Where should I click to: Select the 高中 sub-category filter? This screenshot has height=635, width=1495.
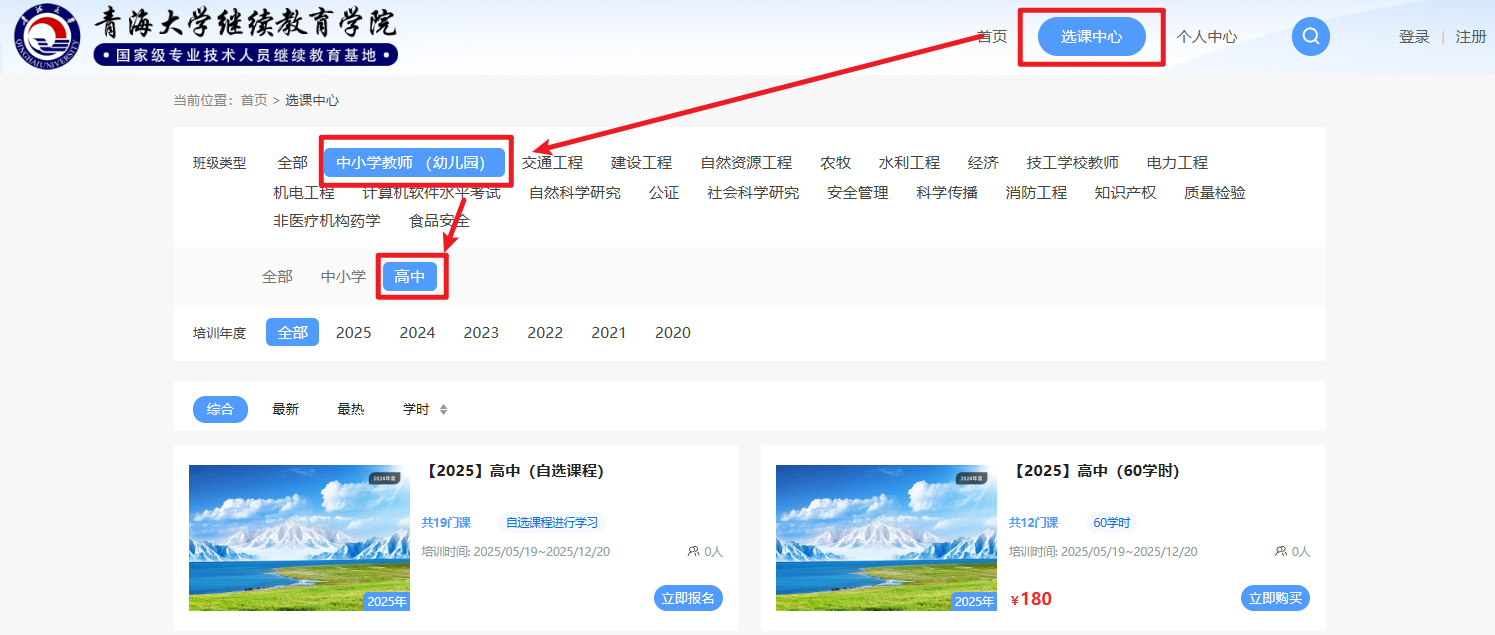click(410, 277)
